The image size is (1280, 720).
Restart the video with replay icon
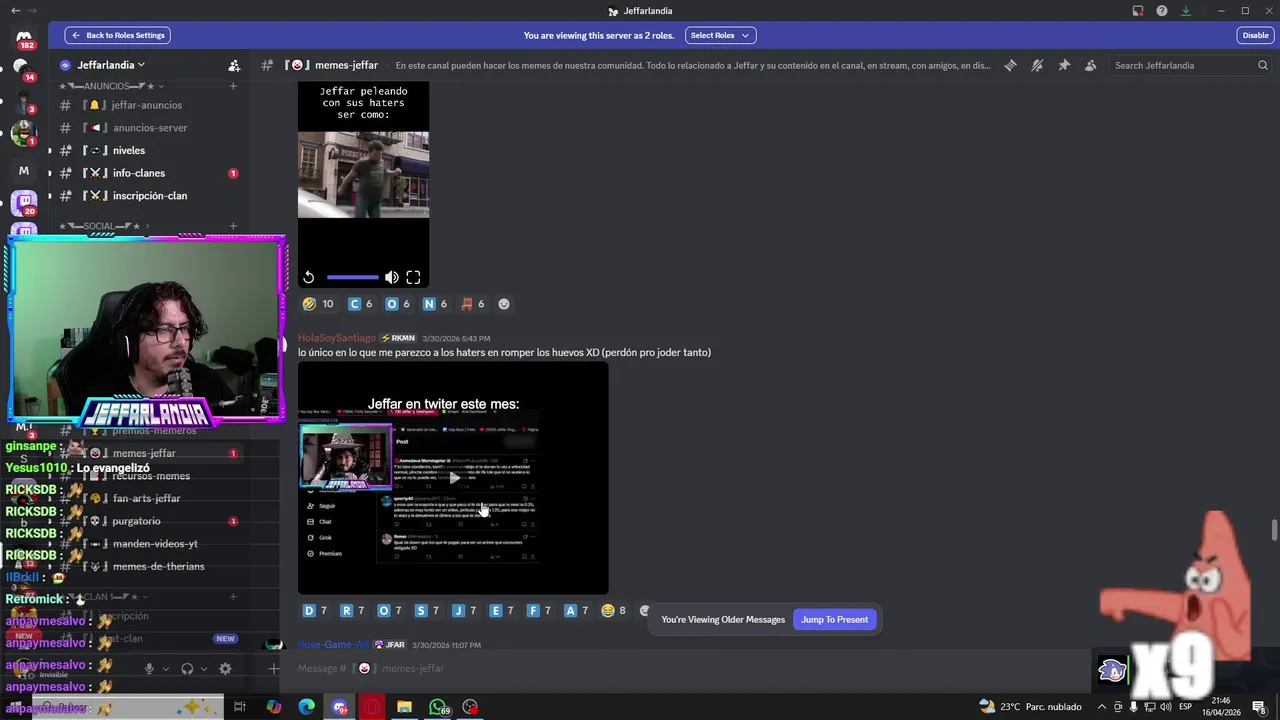pyautogui.click(x=309, y=277)
